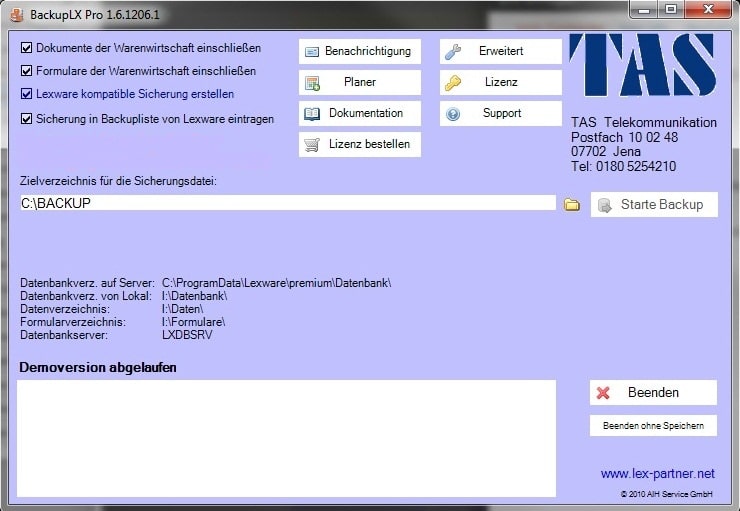
Task: Click the TAS Telekommunikation company name
Action: tap(644, 123)
